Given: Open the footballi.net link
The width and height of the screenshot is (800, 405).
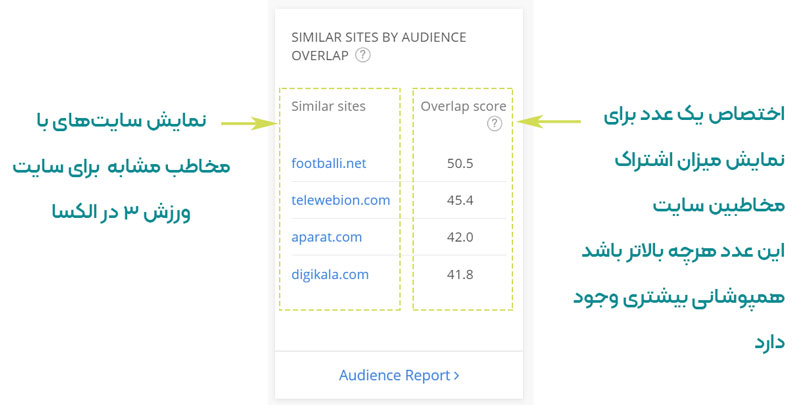Looking at the screenshot, I should click(329, 163).
